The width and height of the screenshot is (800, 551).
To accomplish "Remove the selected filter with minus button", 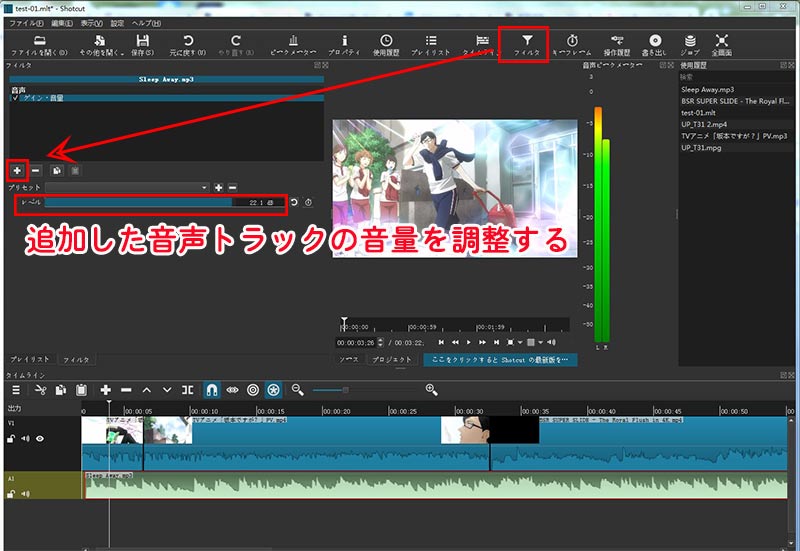I will pos(36,170).
